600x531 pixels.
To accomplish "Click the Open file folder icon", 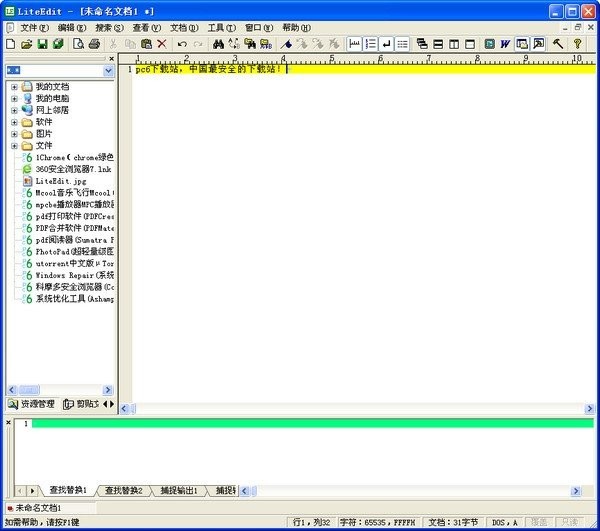I will (26, 44).
